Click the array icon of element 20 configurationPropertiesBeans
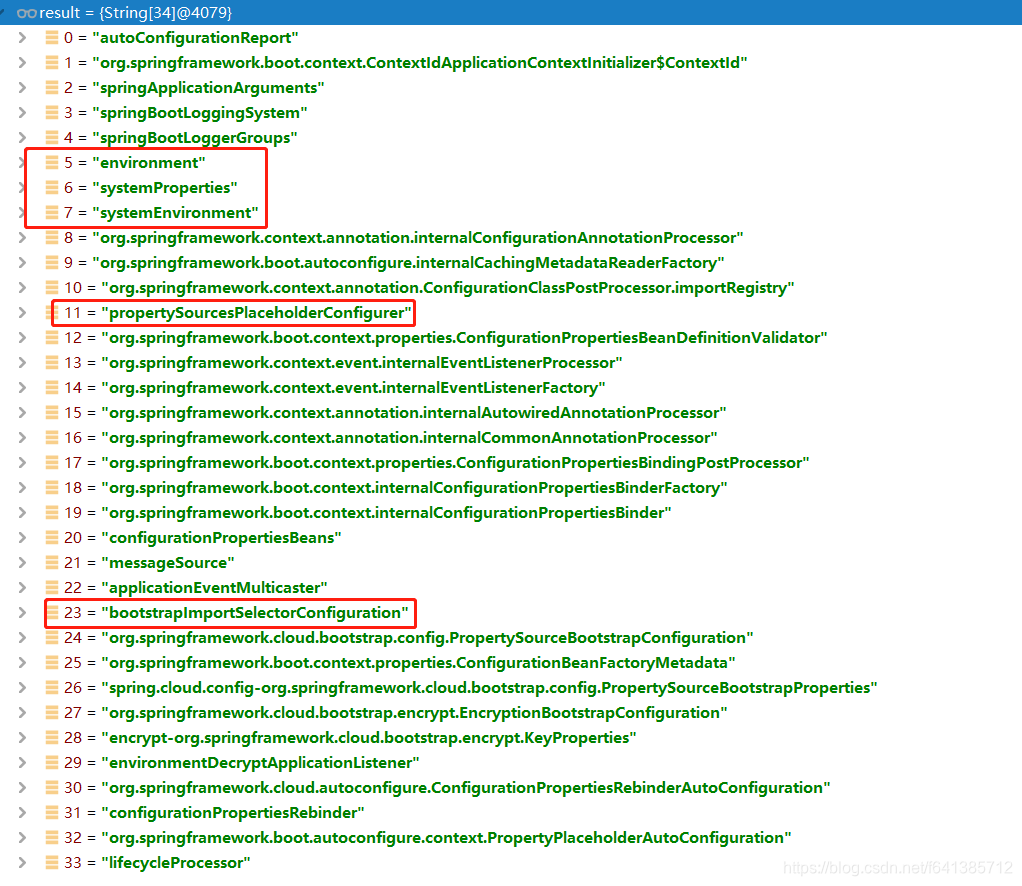Screen dimensions: 1022x886 click(52, 537)
